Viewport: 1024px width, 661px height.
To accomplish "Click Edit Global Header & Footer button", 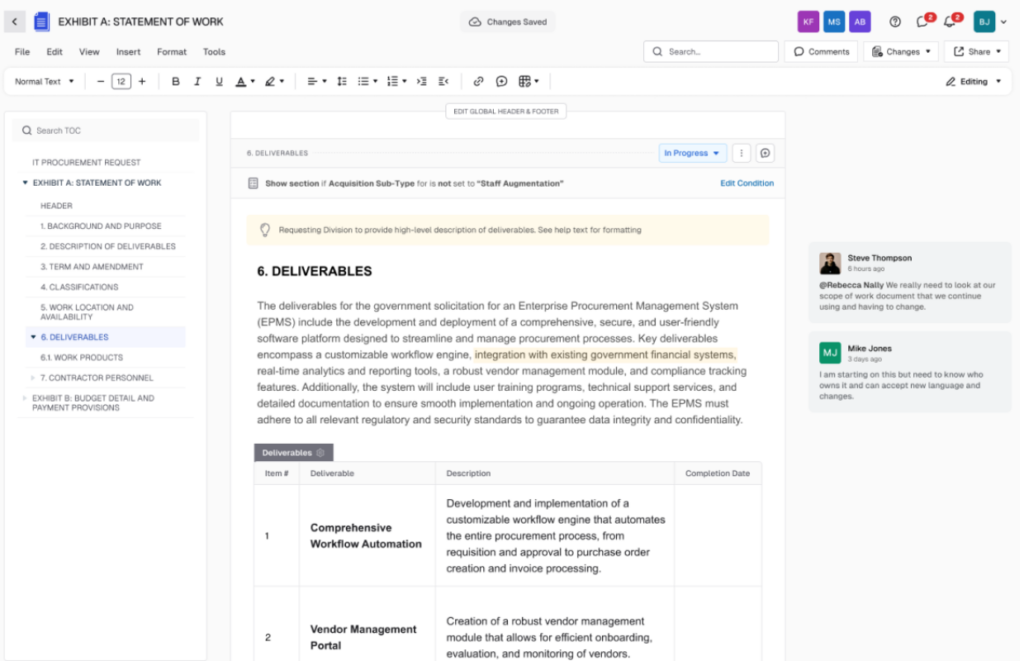I will coord(505,111).
